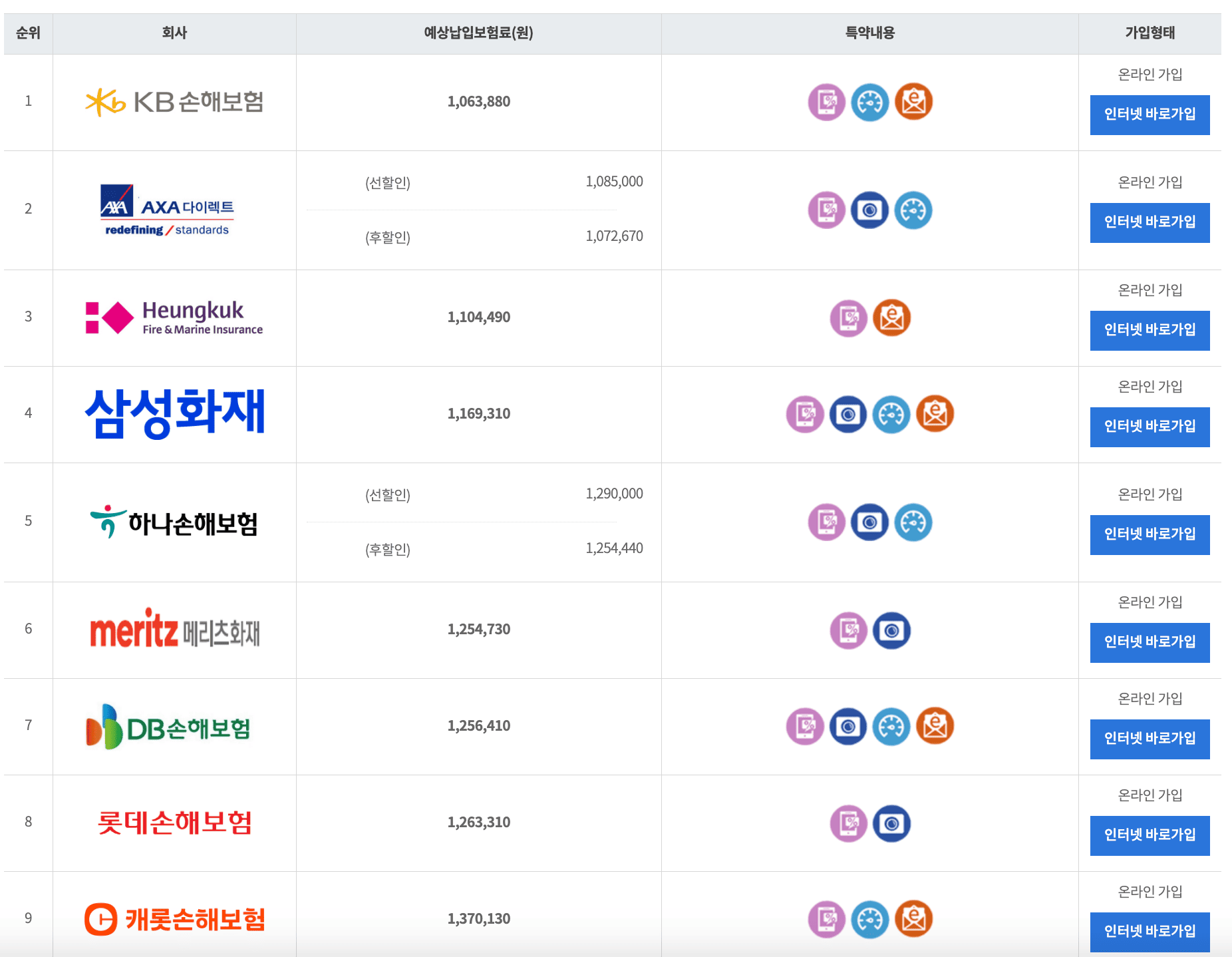The image size is (1232, 957).
Task: Click the meritz 메리츠화재 logo
Action: (x=174, y=628)
